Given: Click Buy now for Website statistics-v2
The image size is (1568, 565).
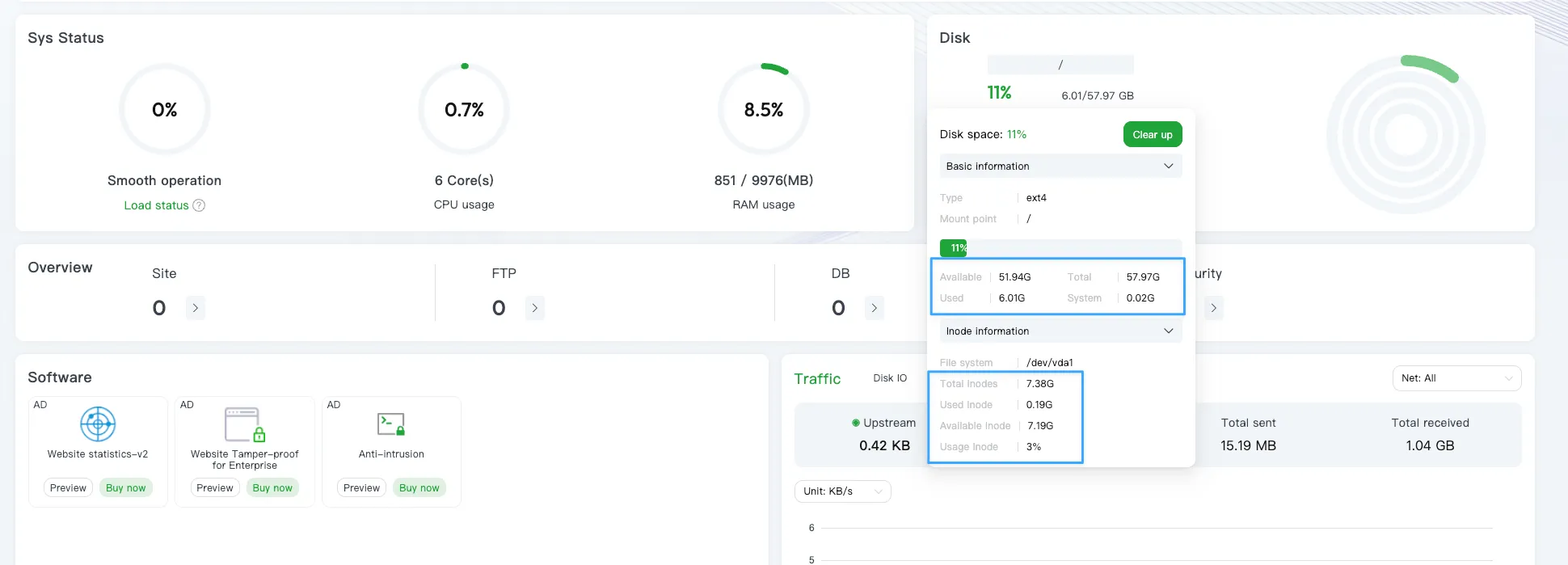Looking at the screenshot, I should click(x=126, y=488).
